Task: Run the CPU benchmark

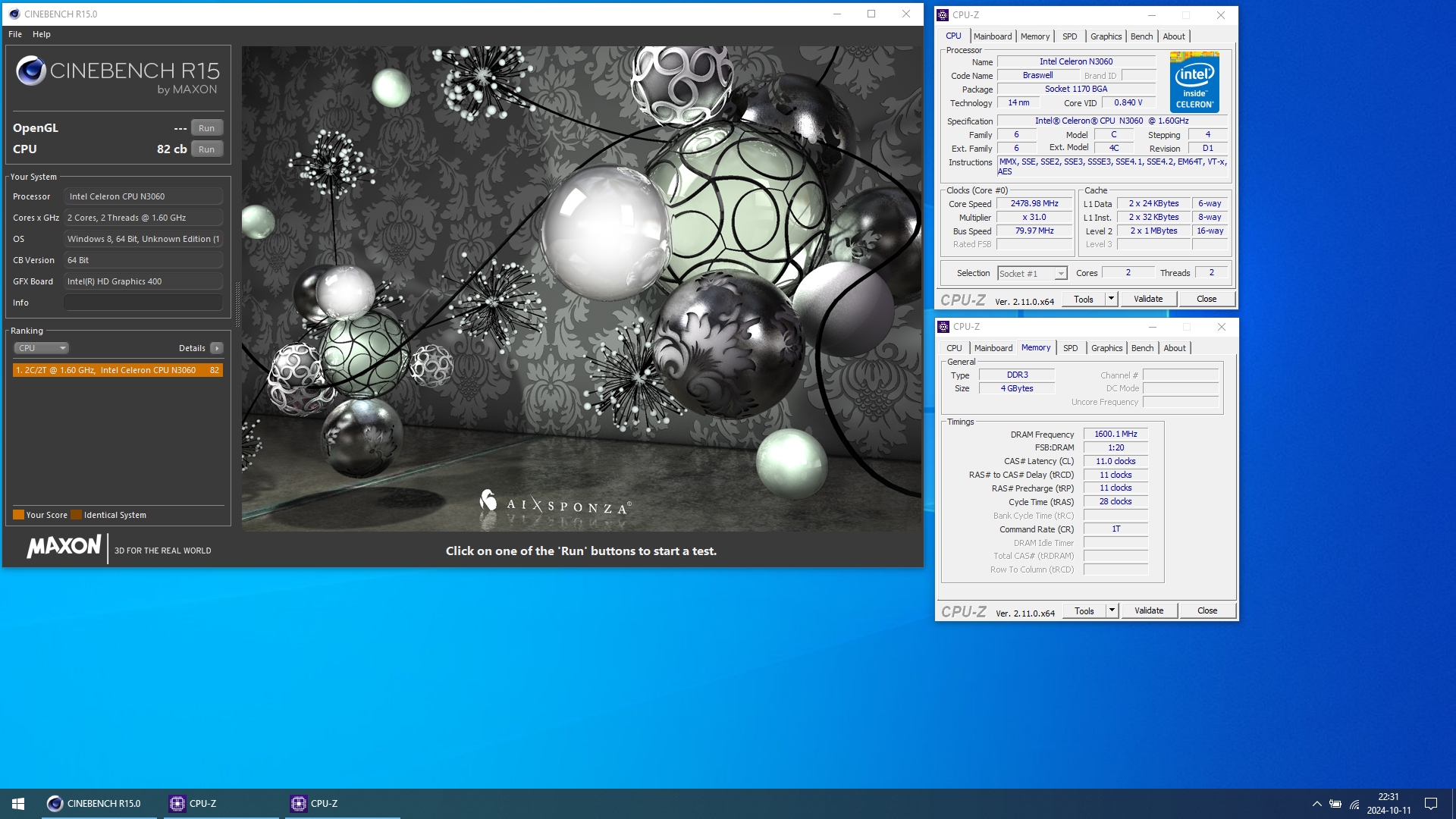Action: click(x=207, y=149)
